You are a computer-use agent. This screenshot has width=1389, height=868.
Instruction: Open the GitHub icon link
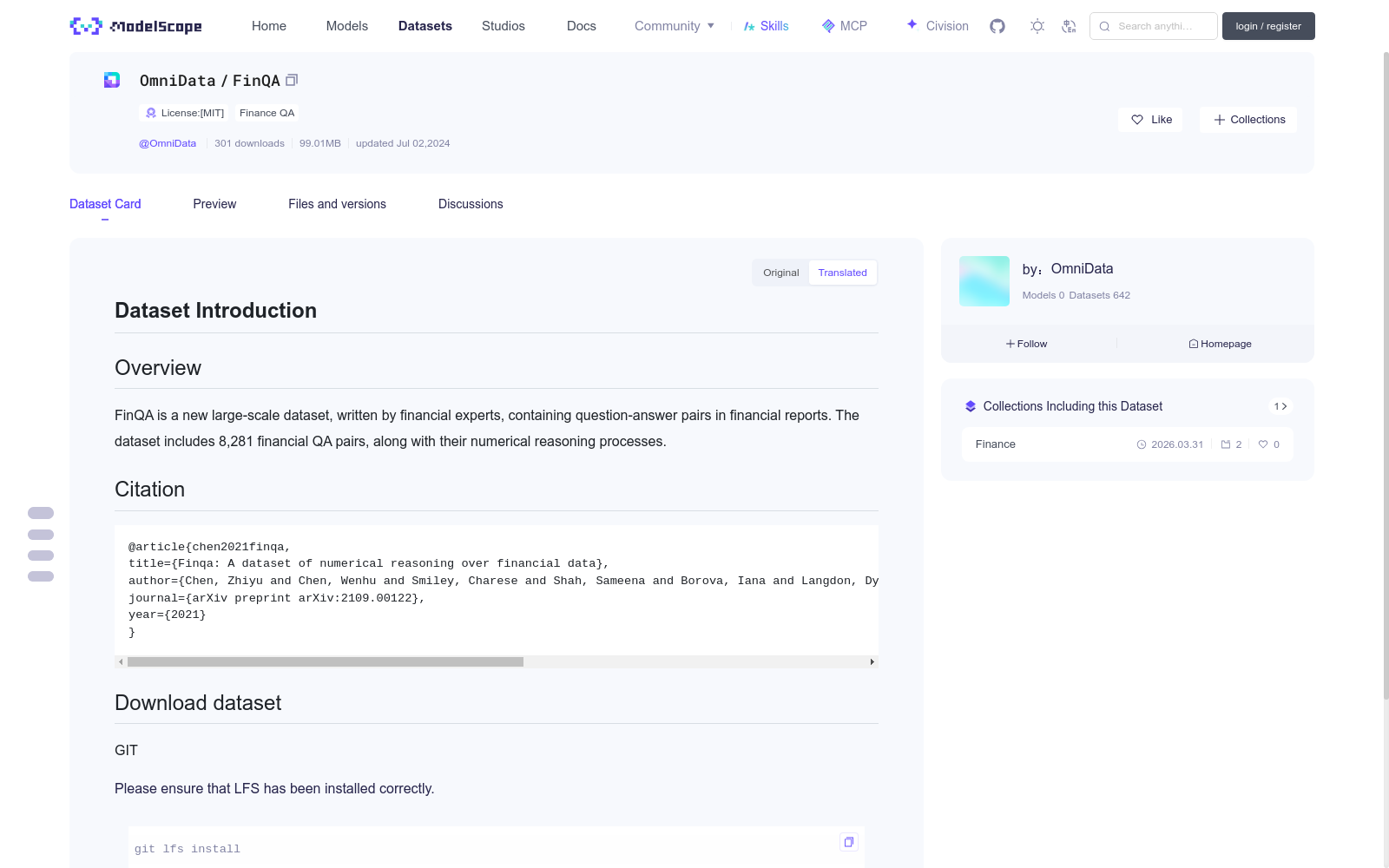pyautogui.click(x=997, y=26)
